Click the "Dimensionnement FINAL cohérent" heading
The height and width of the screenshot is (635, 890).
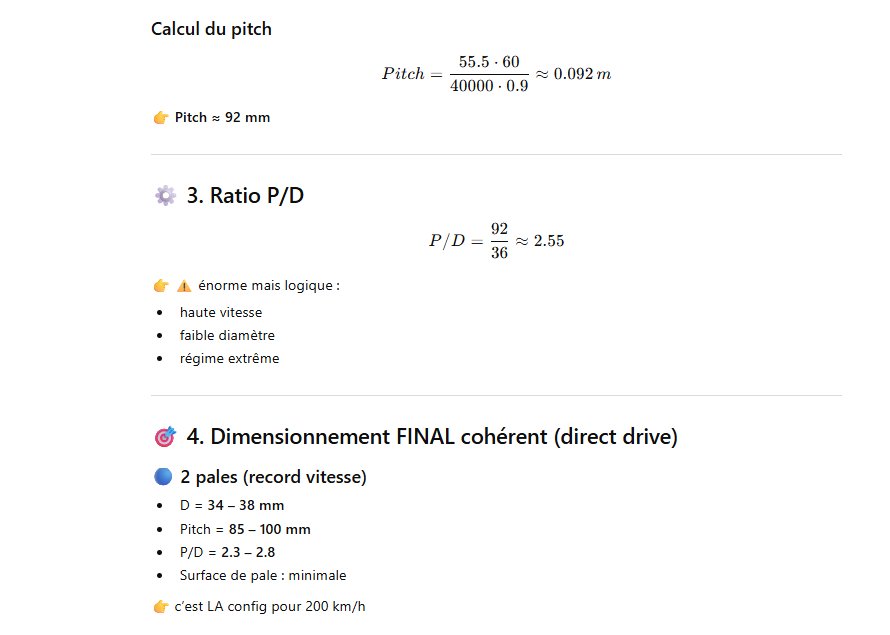tap(431, 437)
